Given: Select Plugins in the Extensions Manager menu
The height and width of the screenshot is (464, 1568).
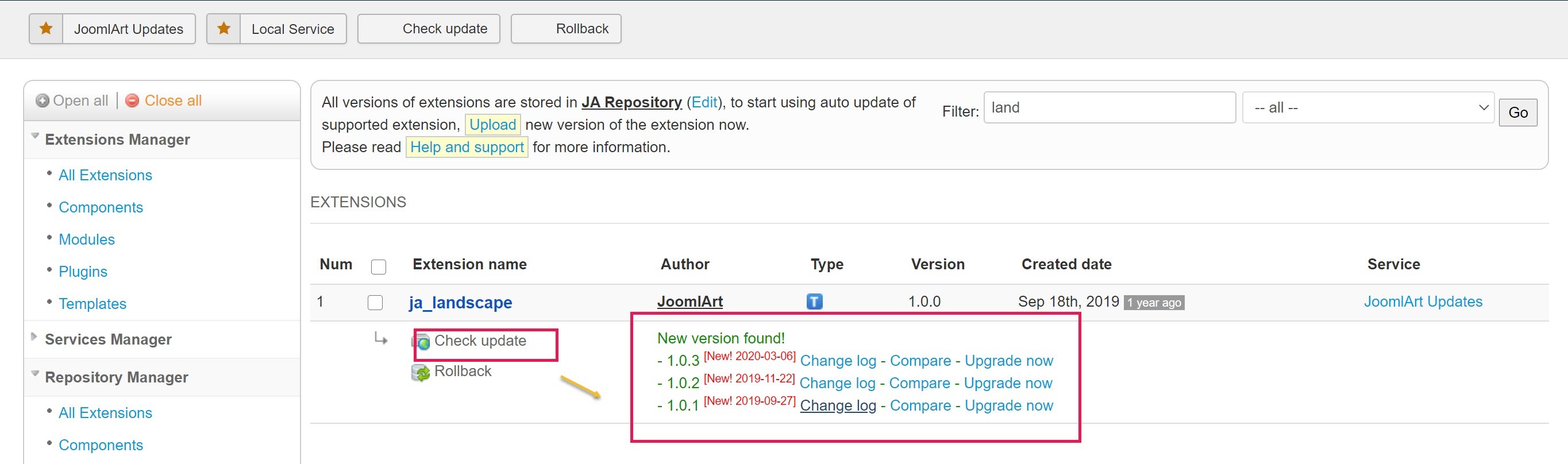Looking at the screenshot, I should coord(83,271).
